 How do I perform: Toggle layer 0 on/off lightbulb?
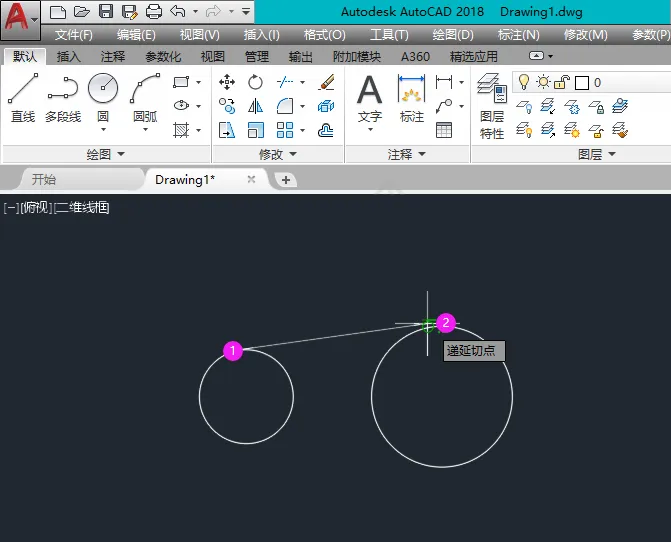(524, 82)
